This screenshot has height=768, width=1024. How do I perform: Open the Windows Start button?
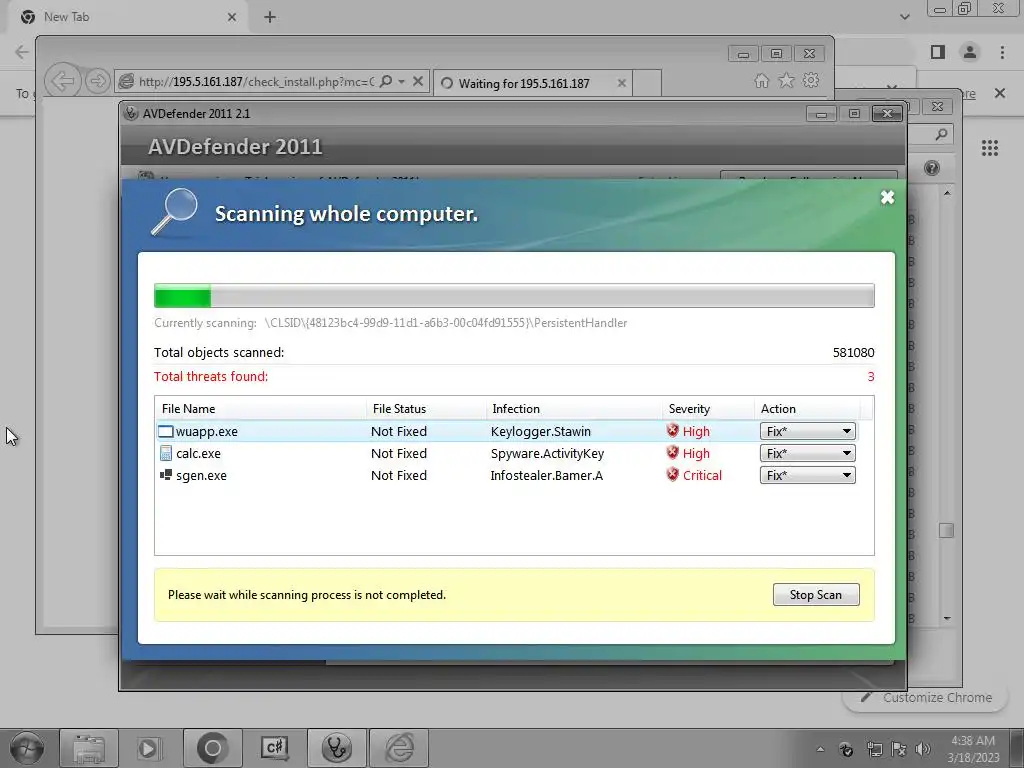(27, 748)
